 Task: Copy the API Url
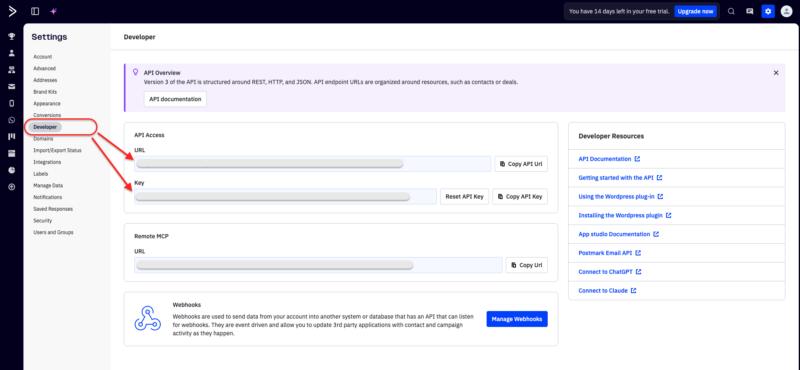click(x=521, y=164)
